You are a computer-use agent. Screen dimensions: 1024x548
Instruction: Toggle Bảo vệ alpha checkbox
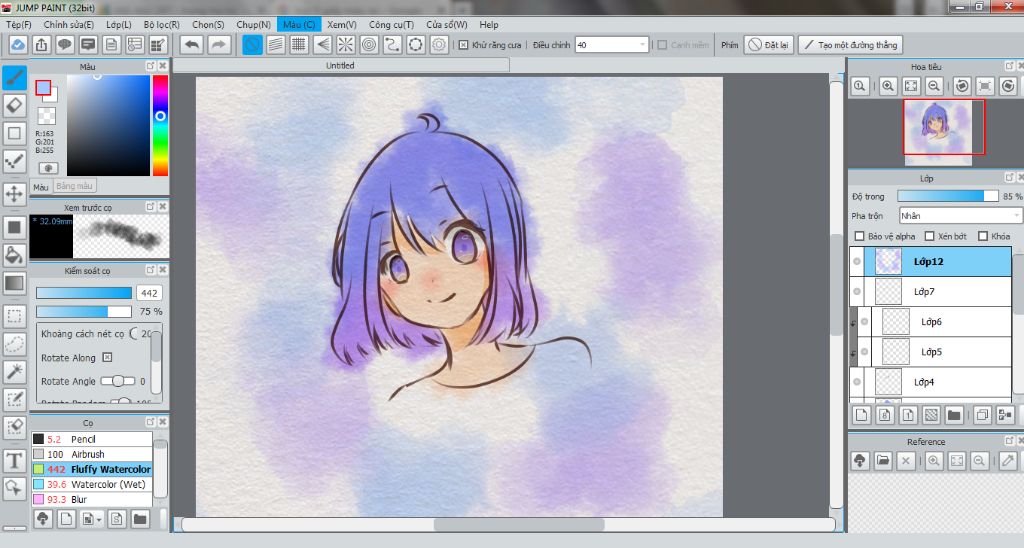click(859, 236)
